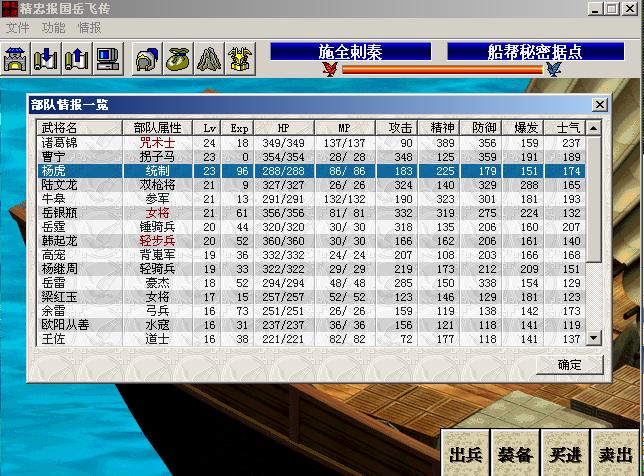Screen dimensions: 644x476
Task: Sort the list by the Lv column header
Action: point(209,128)
